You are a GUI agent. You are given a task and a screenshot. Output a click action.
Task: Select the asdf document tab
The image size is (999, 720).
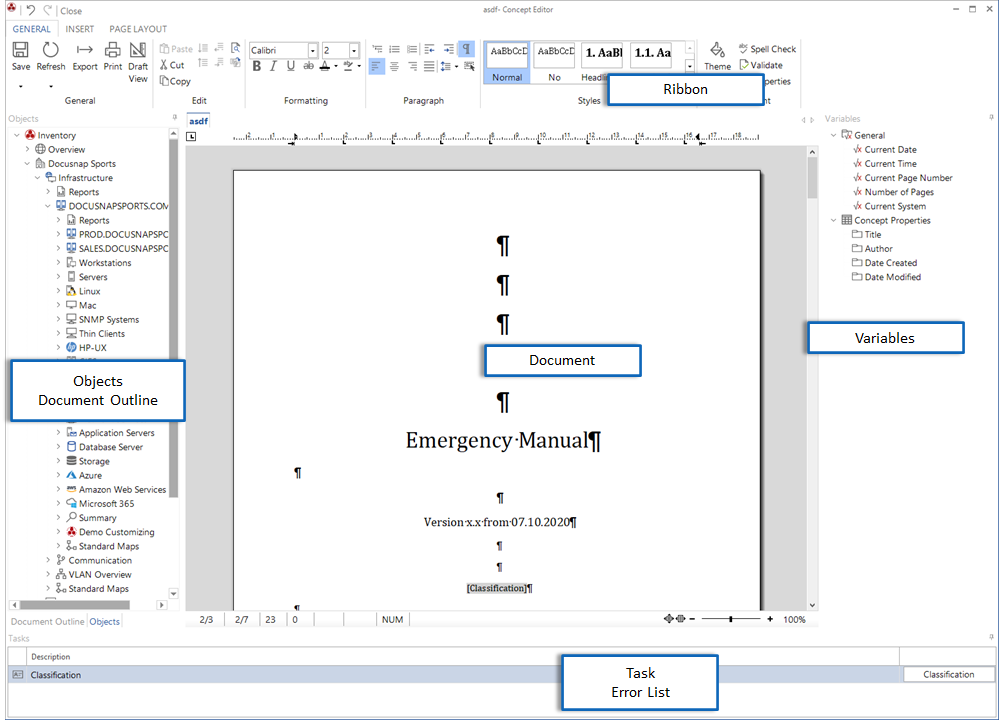(x=198, y=121)
